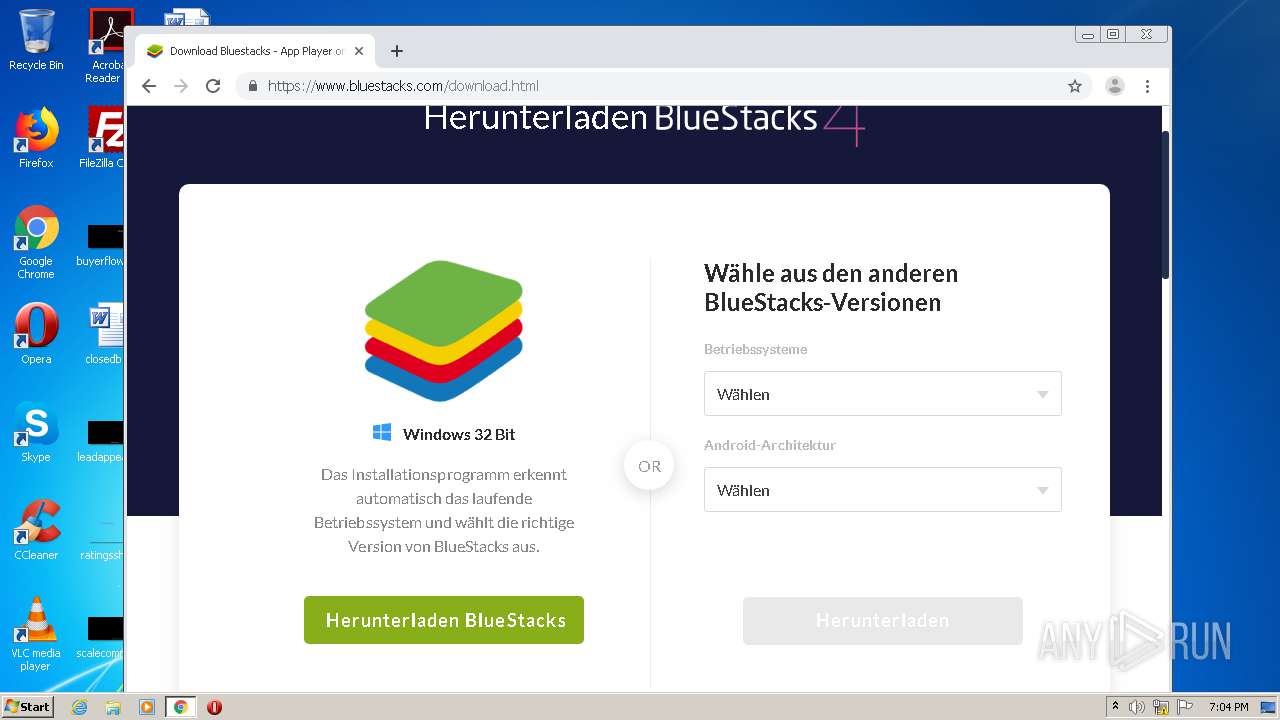This screenshot has height=720, width=1280.
Task: Click the Windows logo beside Windows 32 Bit
Action: tap(382, 432)
